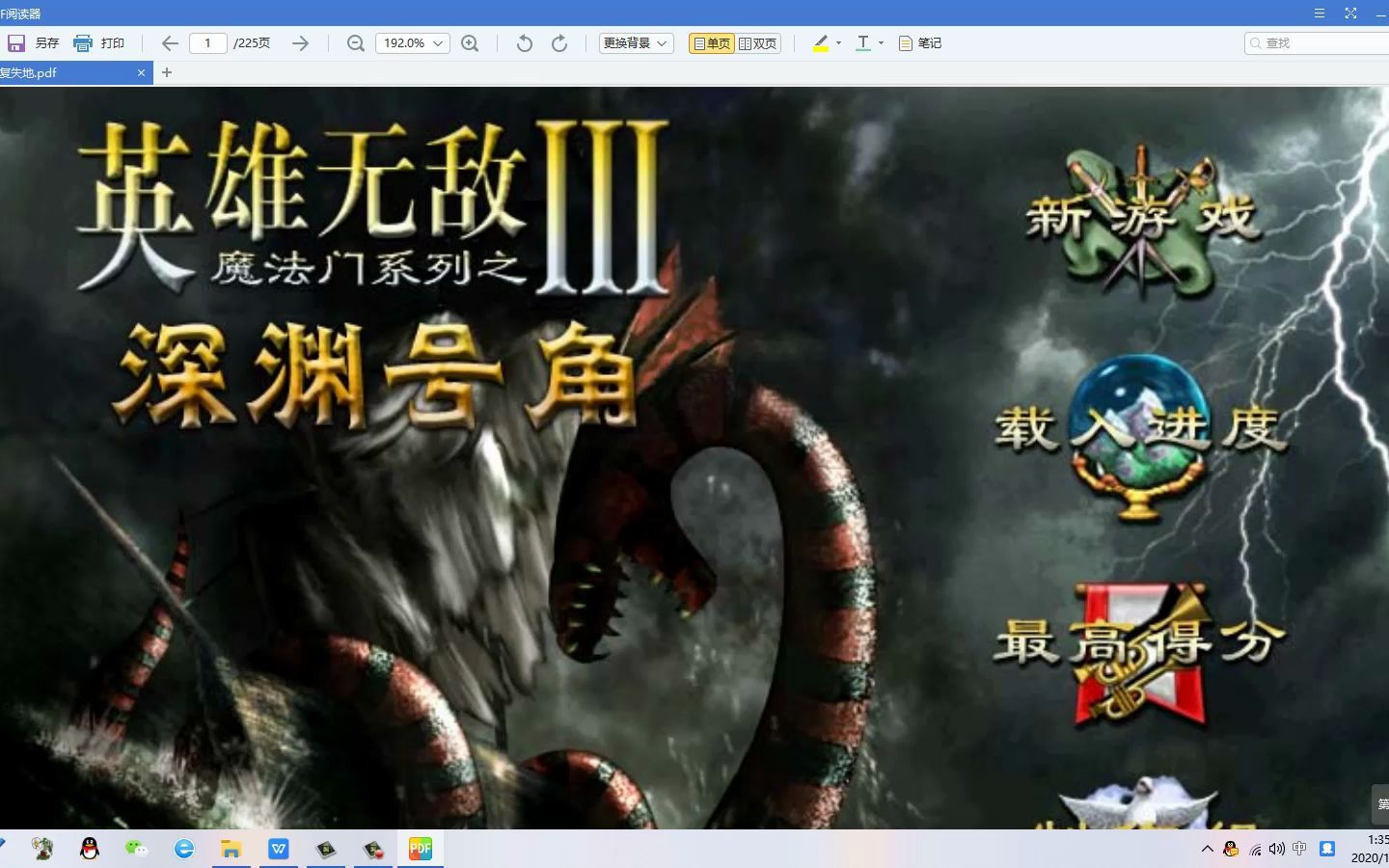Open QQ penguin icon in taskbar
This screenshot has height=868, width=1389.
[x=90, y=849]
